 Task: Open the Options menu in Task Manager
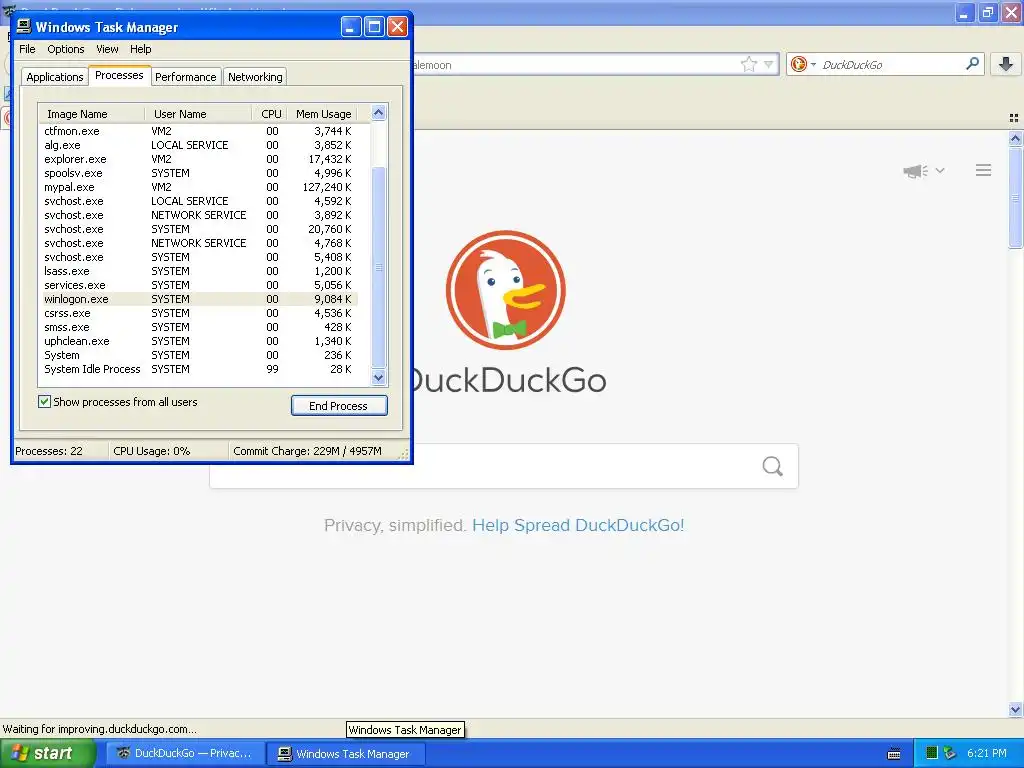[x=65, y=49]
